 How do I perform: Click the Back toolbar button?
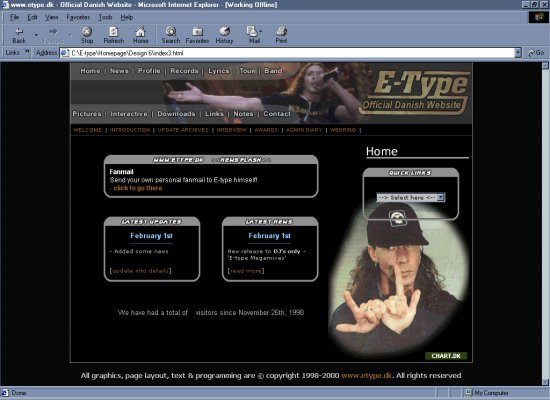pos(19,35)
